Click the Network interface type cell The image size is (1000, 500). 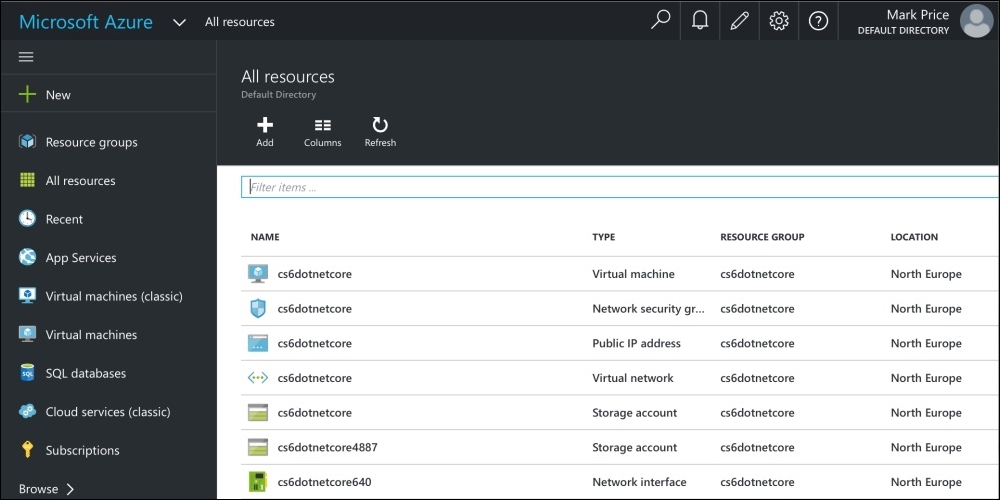(639, 482)
